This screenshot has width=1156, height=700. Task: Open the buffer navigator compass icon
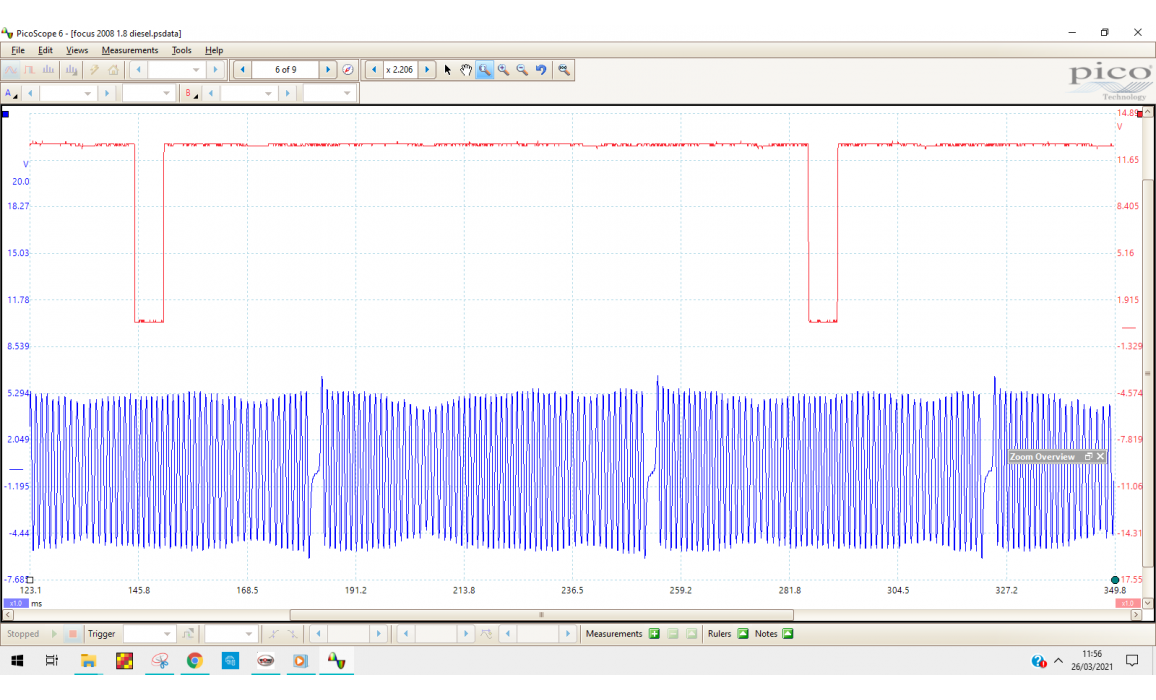(348, 70)
